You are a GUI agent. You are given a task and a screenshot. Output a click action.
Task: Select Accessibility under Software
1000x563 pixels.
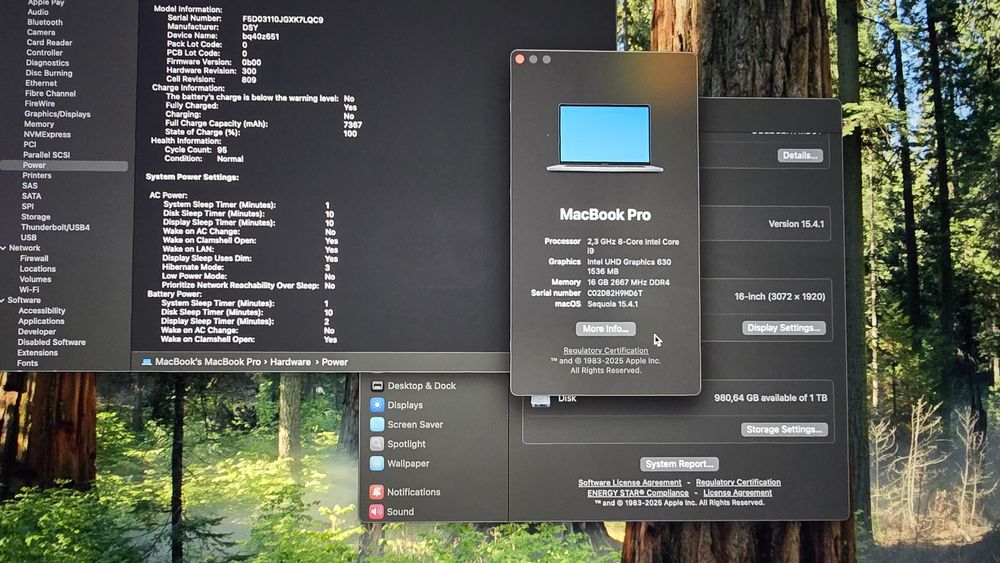[42, 311]
